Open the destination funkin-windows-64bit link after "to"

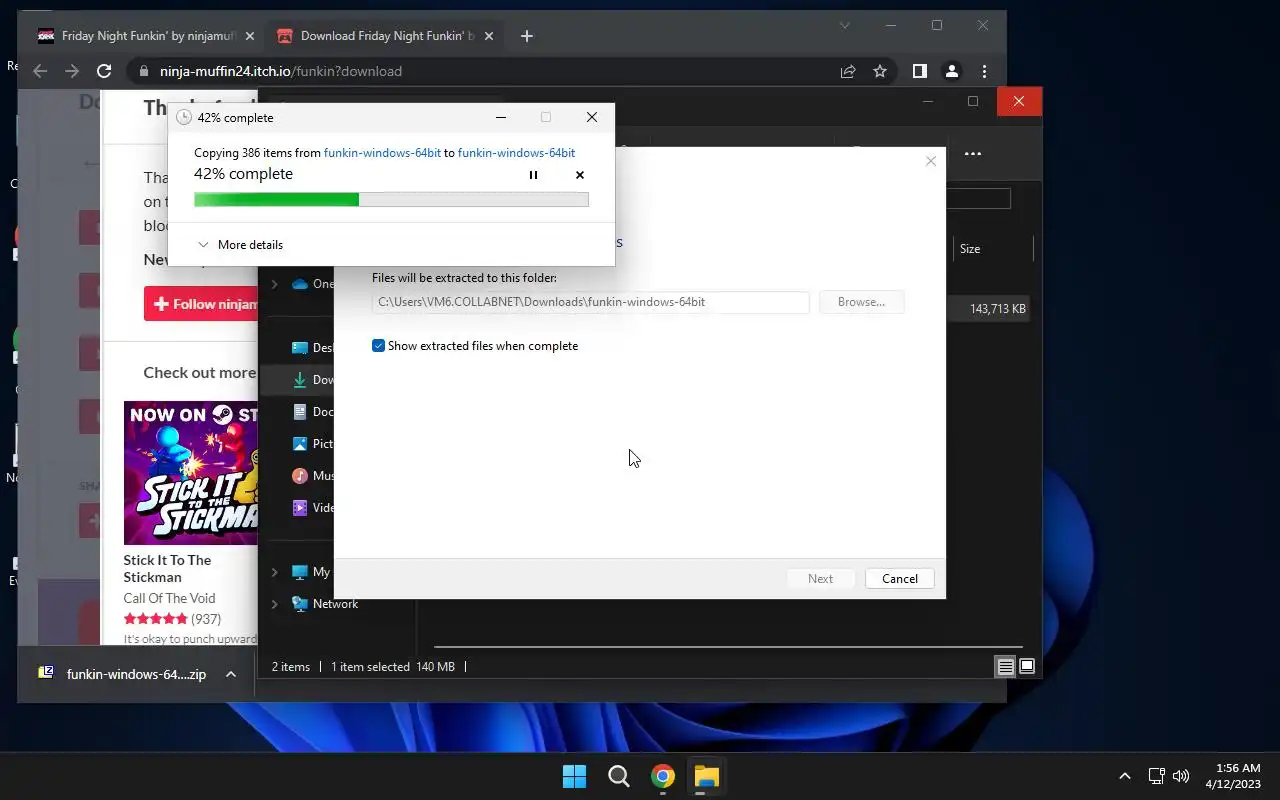click(x=516, y=153)
